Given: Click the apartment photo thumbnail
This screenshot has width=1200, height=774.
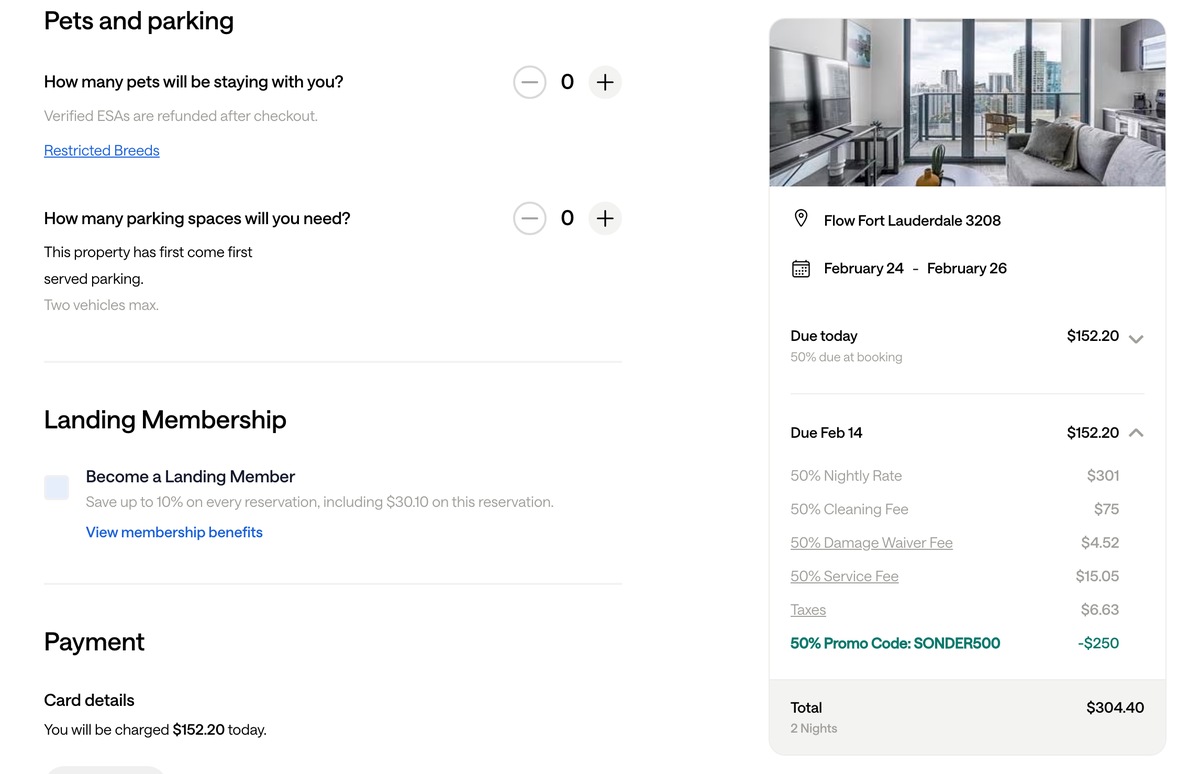Looking at the screenshot, I should (967, 103).
